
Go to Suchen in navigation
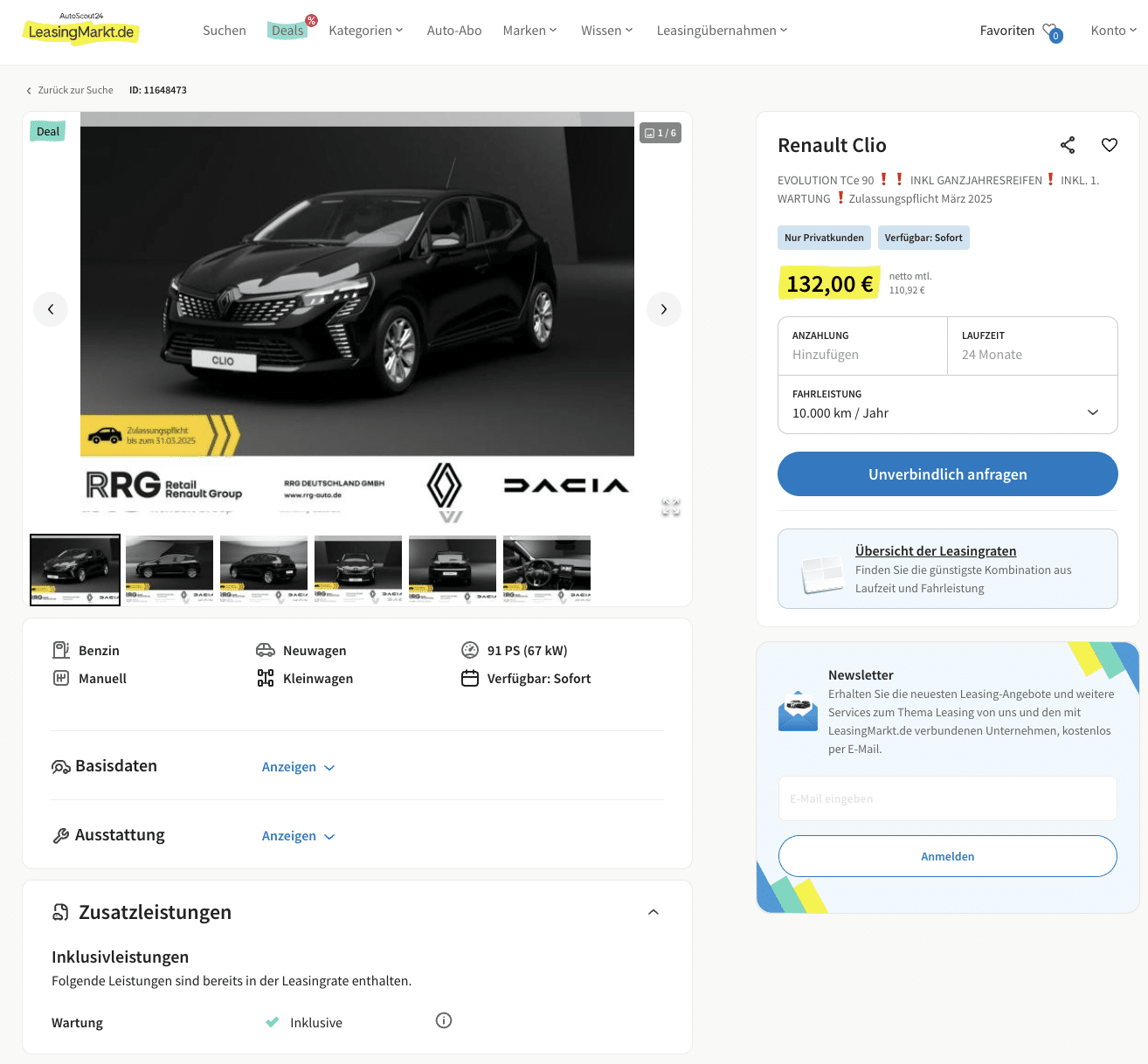point(225,31)
